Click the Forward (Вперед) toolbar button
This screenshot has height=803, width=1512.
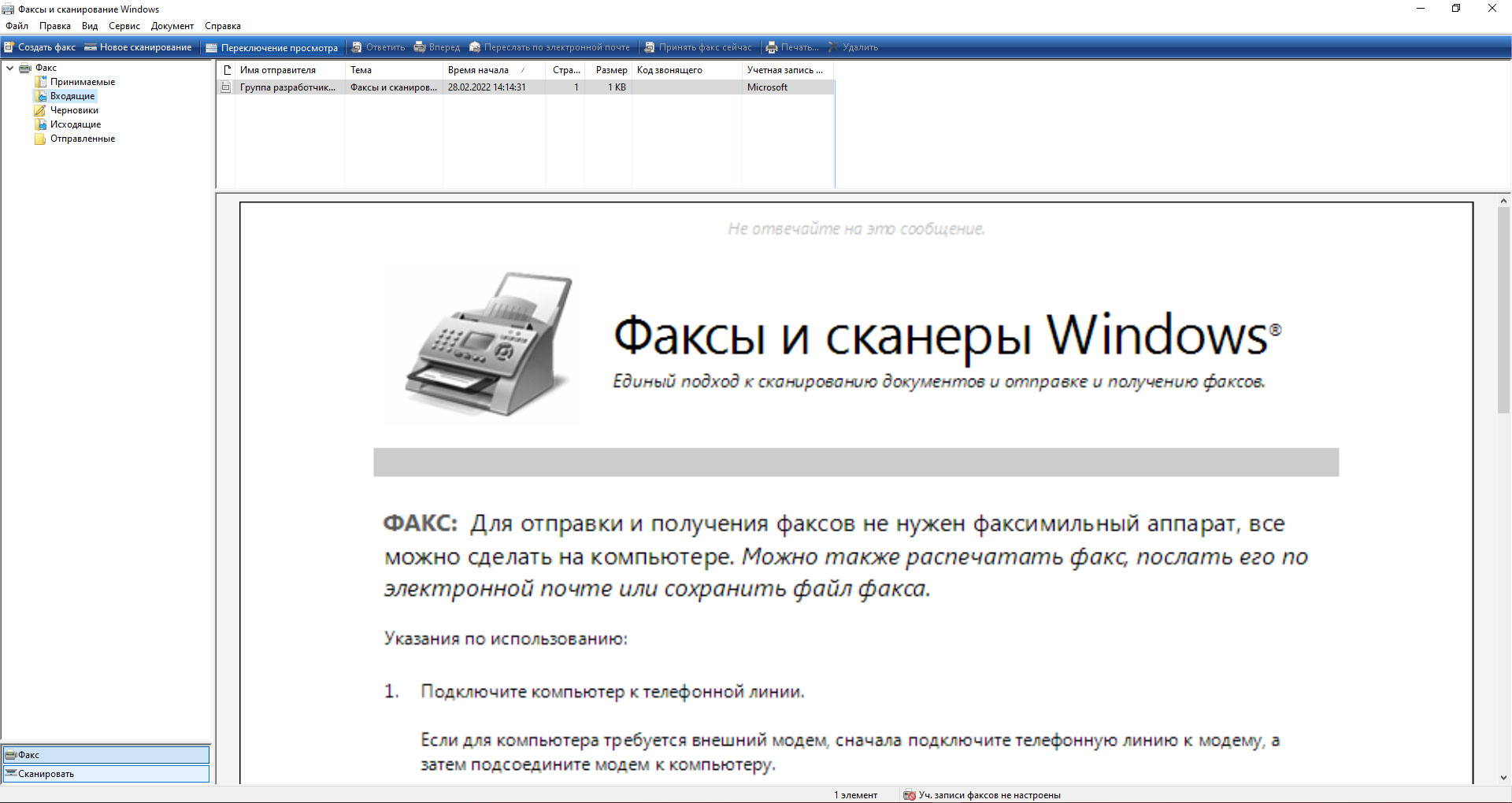pos(437,47)
